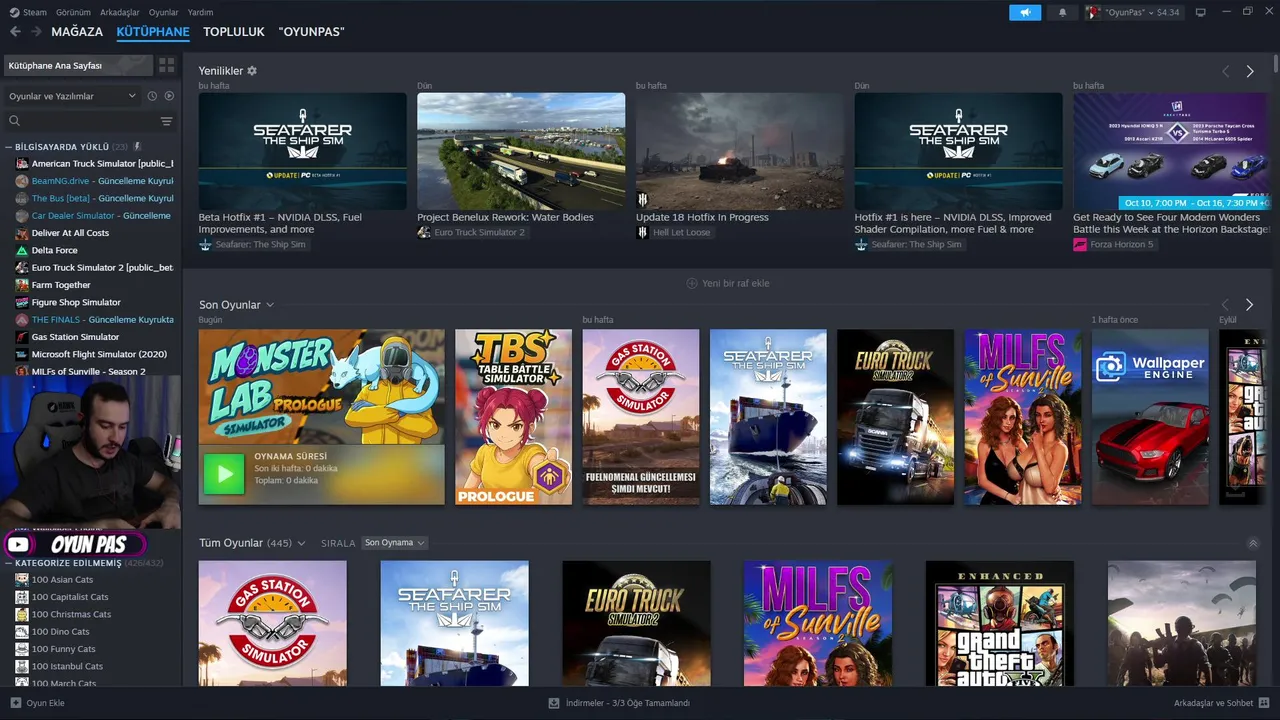Open Update 18 Hotfix news thumbnail
This screenshot has height=720, width=1280.
pyautogui.click(x=740, y=151)
